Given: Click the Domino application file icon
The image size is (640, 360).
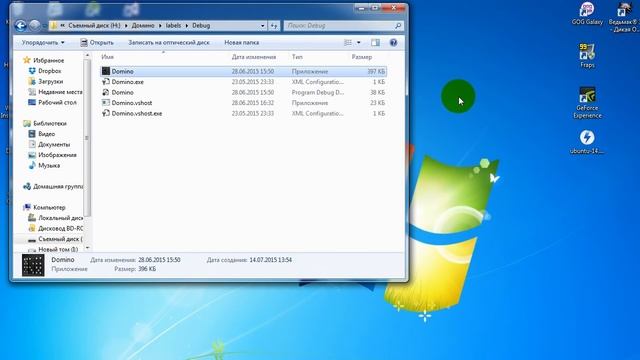Looking at the screenshot, I should (106, 71).
